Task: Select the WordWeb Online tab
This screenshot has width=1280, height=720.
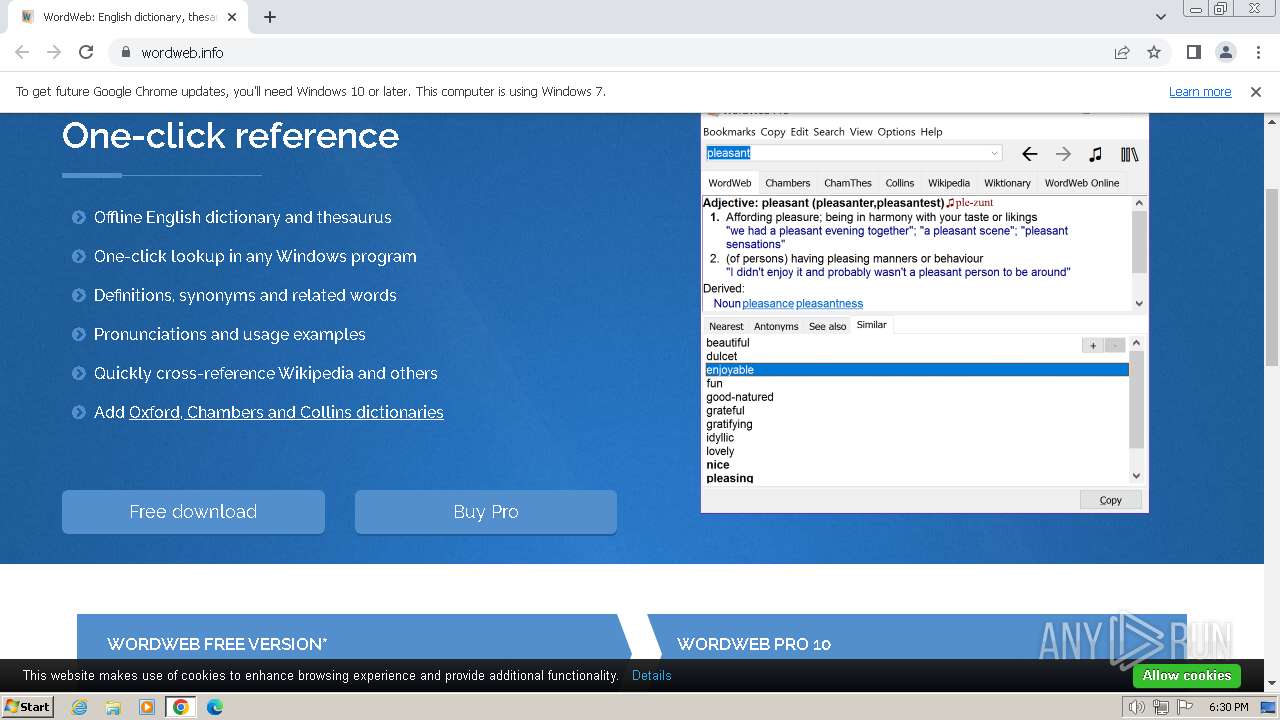Action: tap(1081, 183)
